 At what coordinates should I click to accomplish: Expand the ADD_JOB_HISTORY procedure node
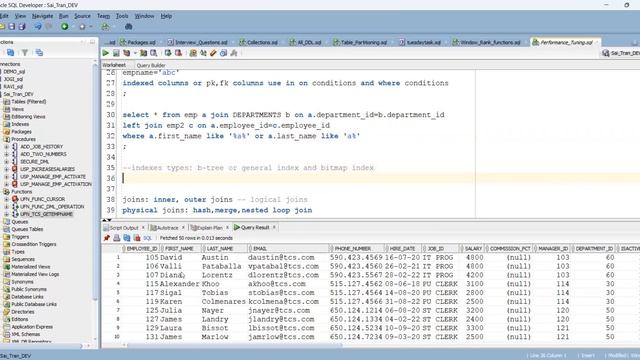(7, 147)
